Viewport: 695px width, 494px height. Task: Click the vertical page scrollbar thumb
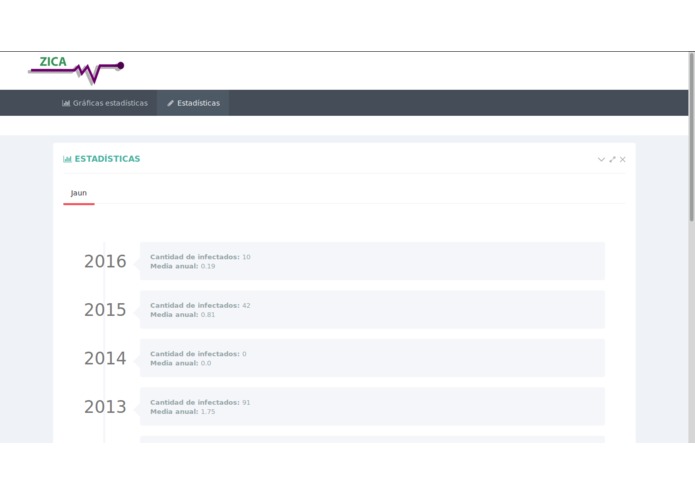tap(691, 137)
